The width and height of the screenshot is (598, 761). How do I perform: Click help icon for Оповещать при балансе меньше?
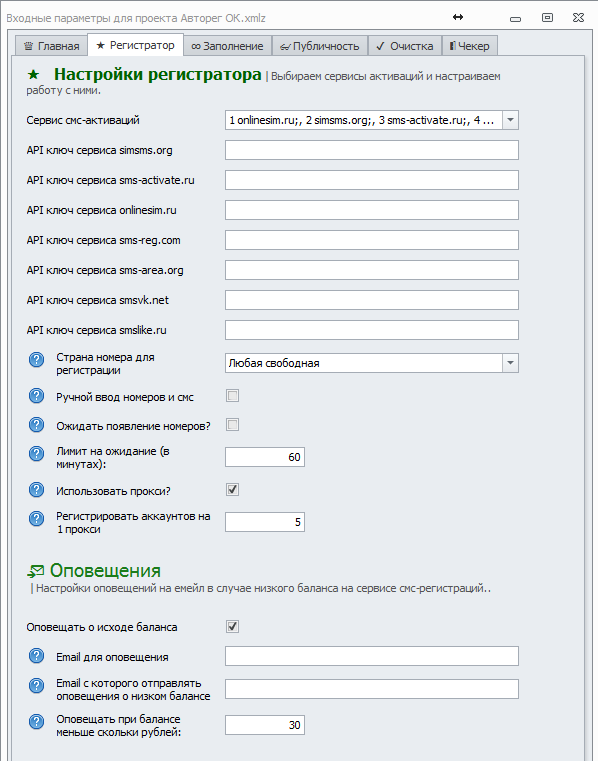coord(36,722)
